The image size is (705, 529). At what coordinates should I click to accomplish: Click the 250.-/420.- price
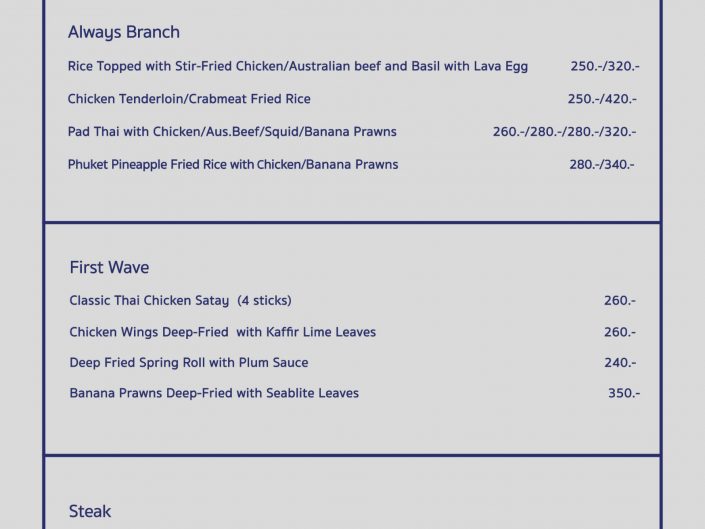(x=602, y=99)
